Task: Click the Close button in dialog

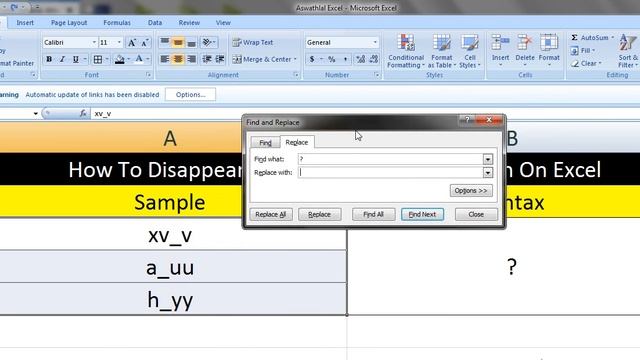Action: (x=476, y=214)
